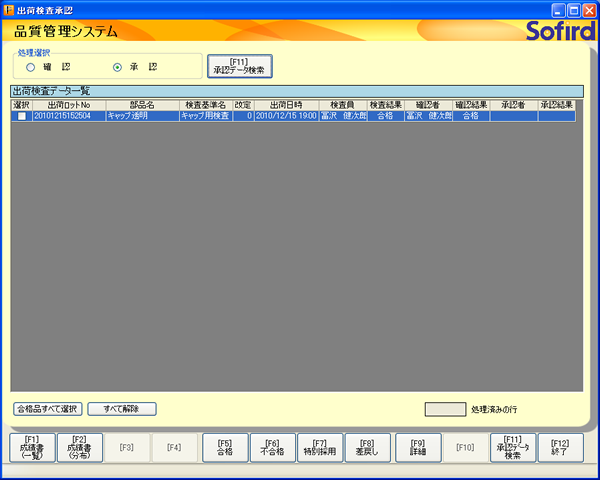Mark as failed with [F6] 不合格
The height and width of the screenshot is (480, 600).
(273, 446)
